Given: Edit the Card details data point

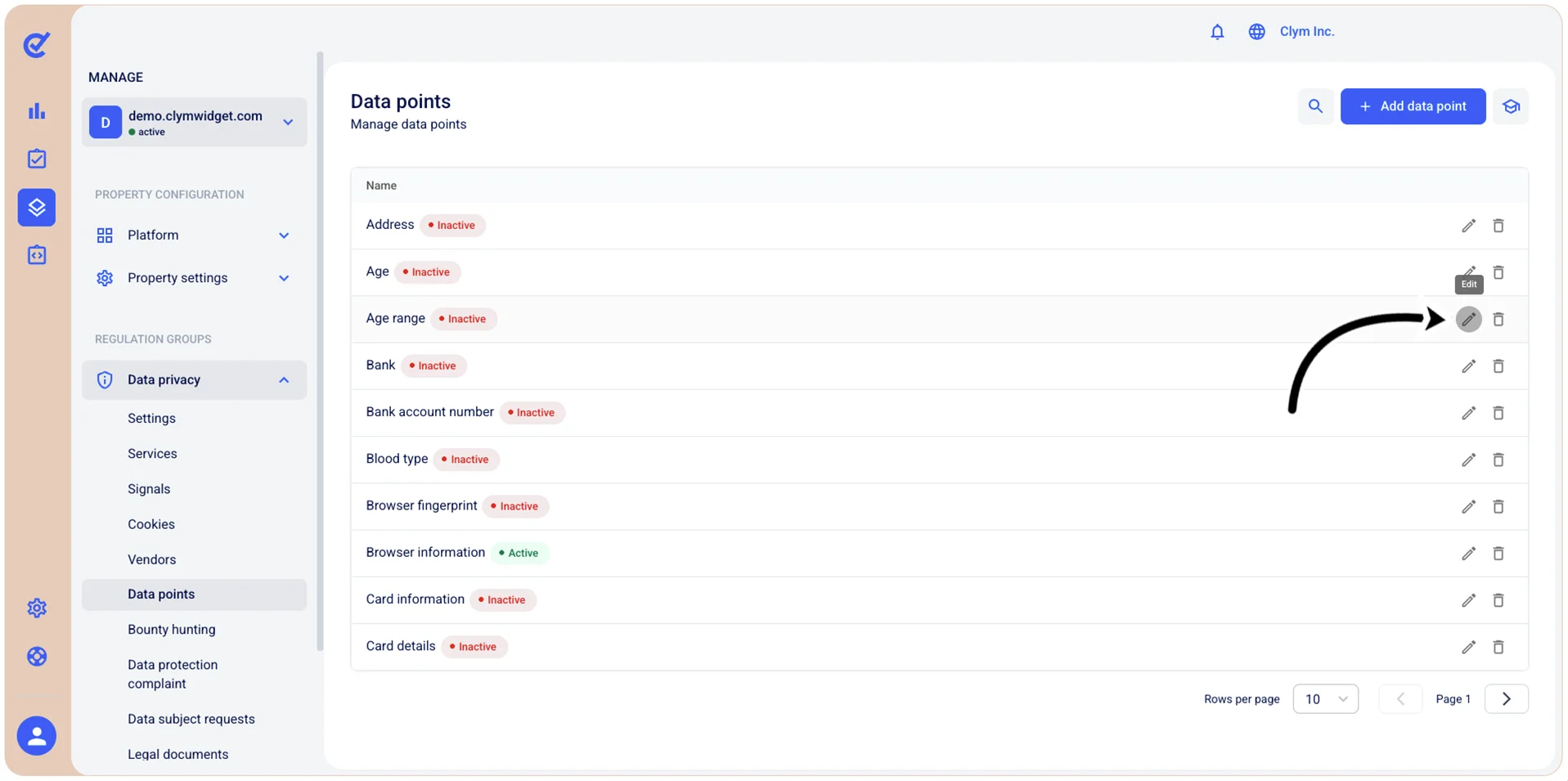Looking at the screenshot, I should (x=1468, y=647).
